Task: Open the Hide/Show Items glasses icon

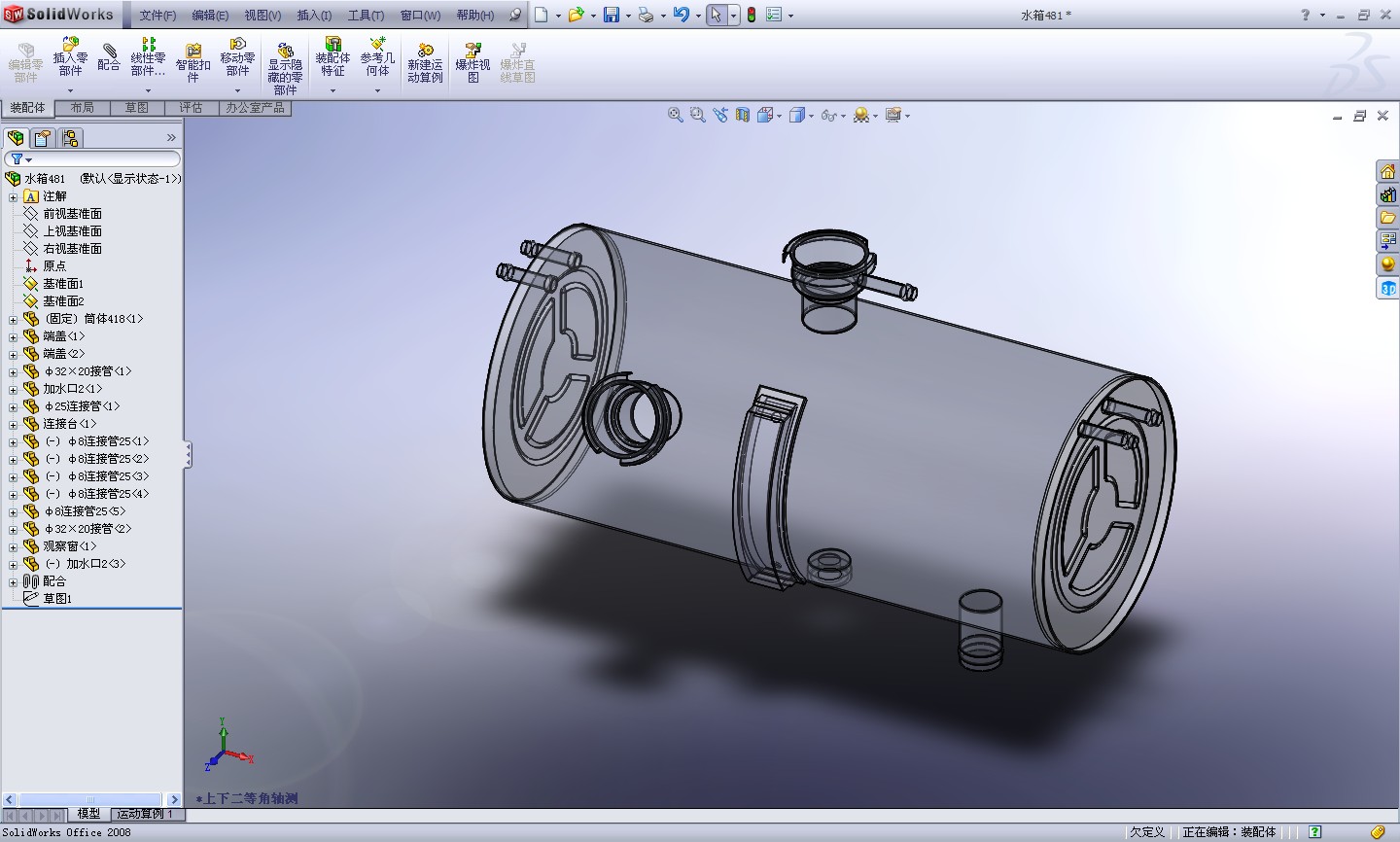Action: coord(828,115)
